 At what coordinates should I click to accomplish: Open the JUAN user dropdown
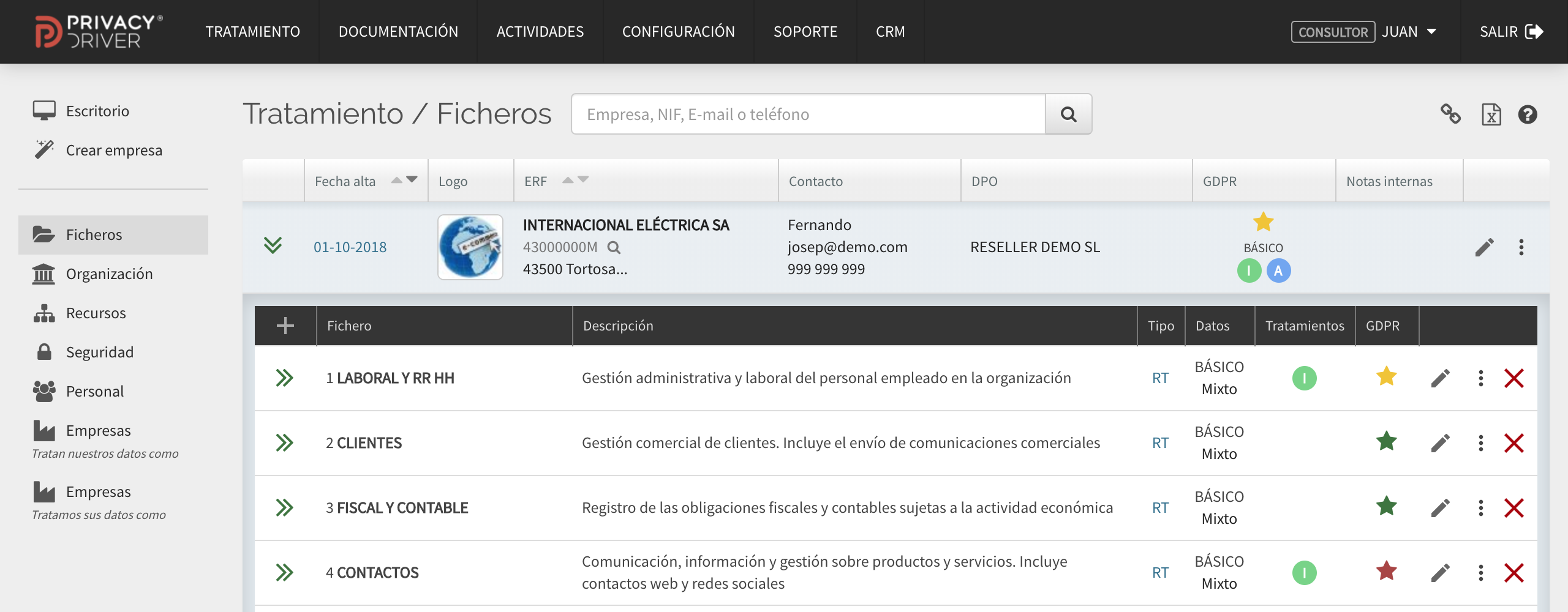click(1409, 32)
